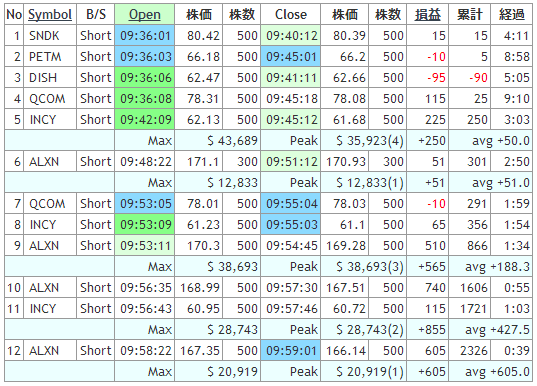The height and width of the screenshot is (386, 537).
Task: Click the avg +51.0 summary cell
Action: tap(491, 183)
